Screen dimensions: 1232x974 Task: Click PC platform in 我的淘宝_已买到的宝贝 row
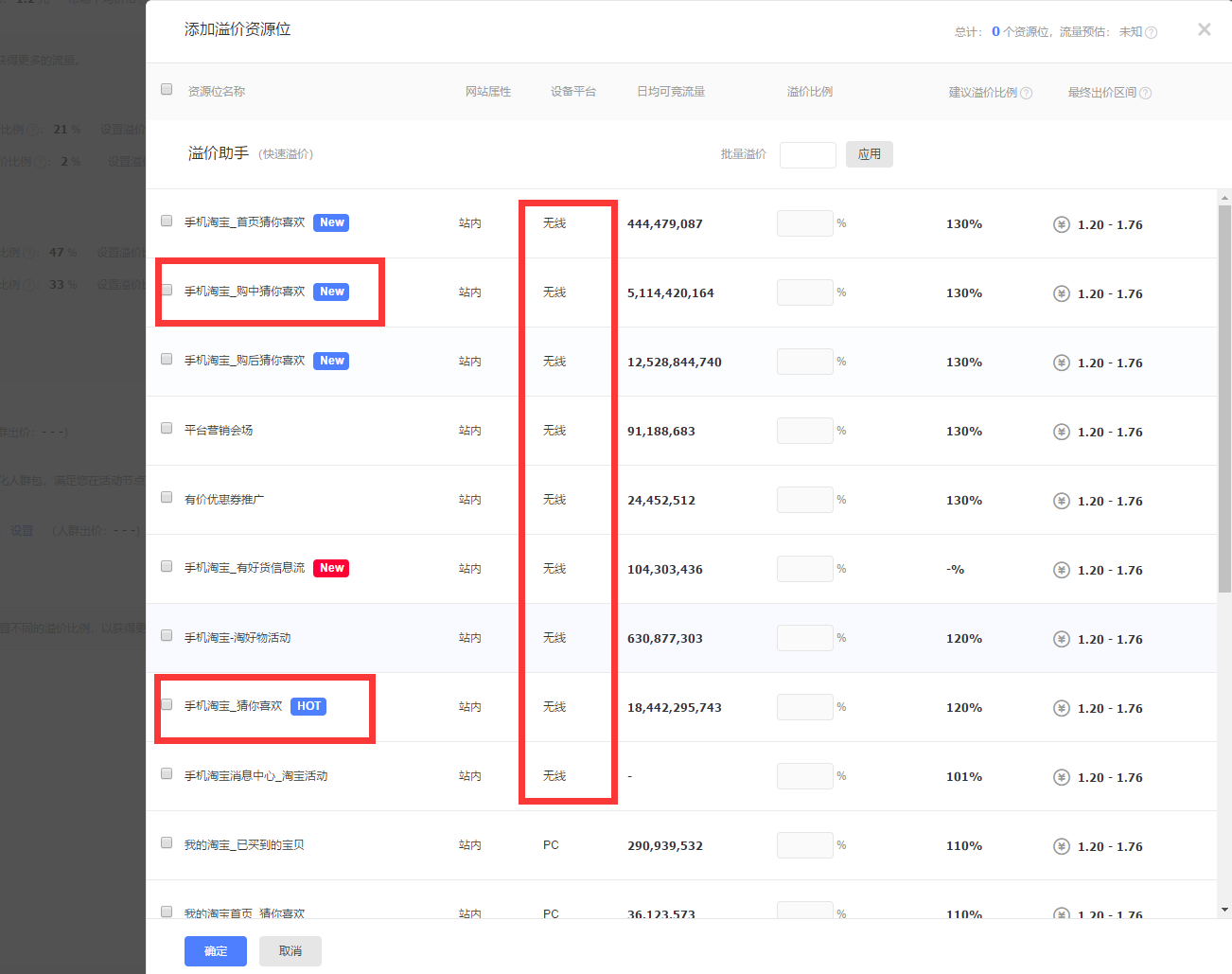point(551,845)
